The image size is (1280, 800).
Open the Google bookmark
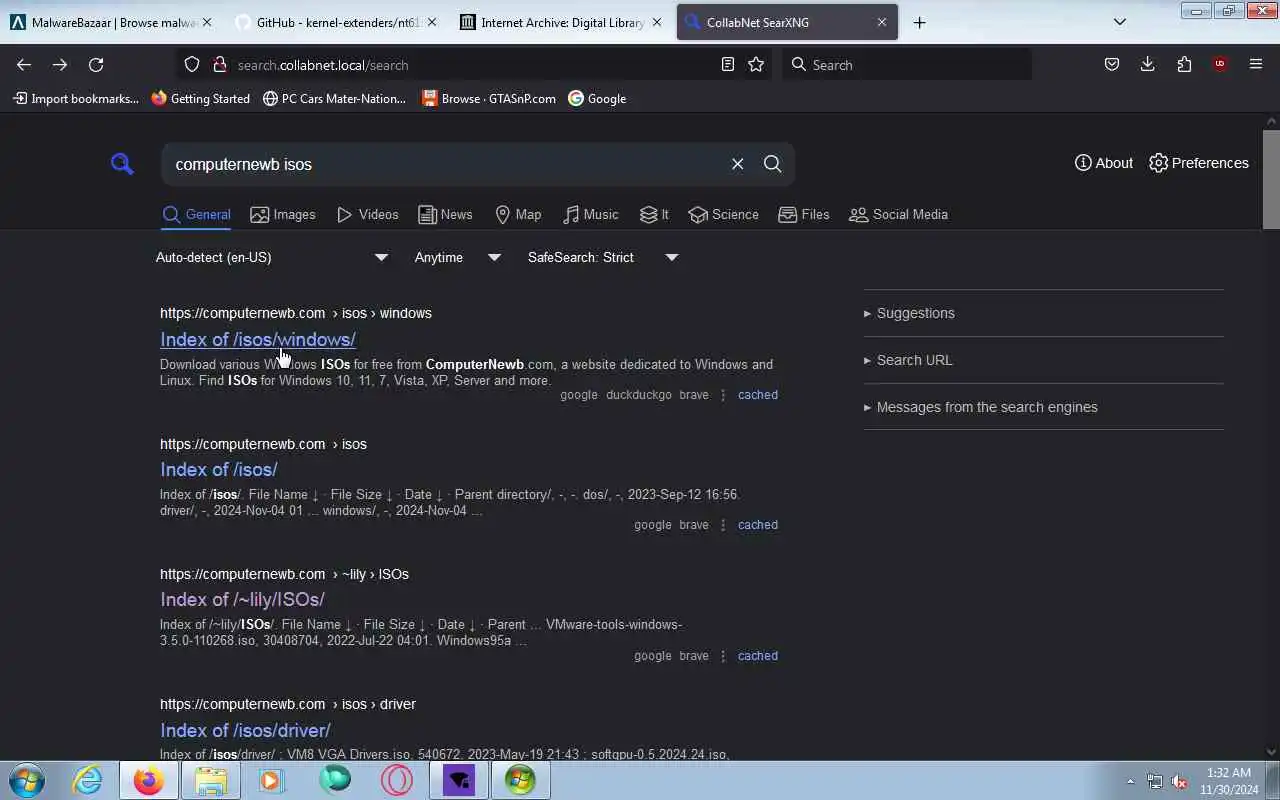(x=597, y=98)
